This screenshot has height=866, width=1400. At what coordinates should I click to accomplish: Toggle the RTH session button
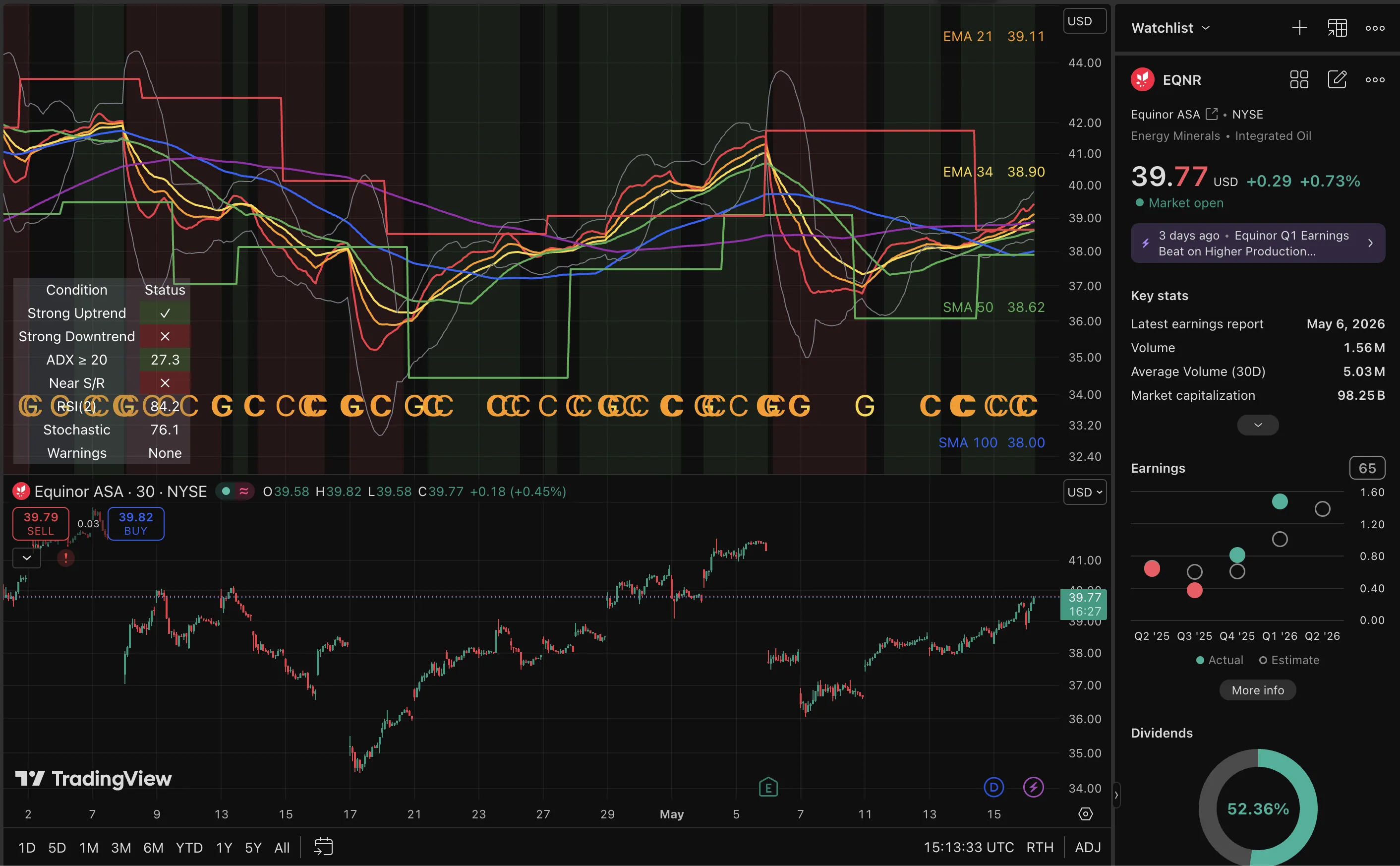click(x=1040, y=847)
